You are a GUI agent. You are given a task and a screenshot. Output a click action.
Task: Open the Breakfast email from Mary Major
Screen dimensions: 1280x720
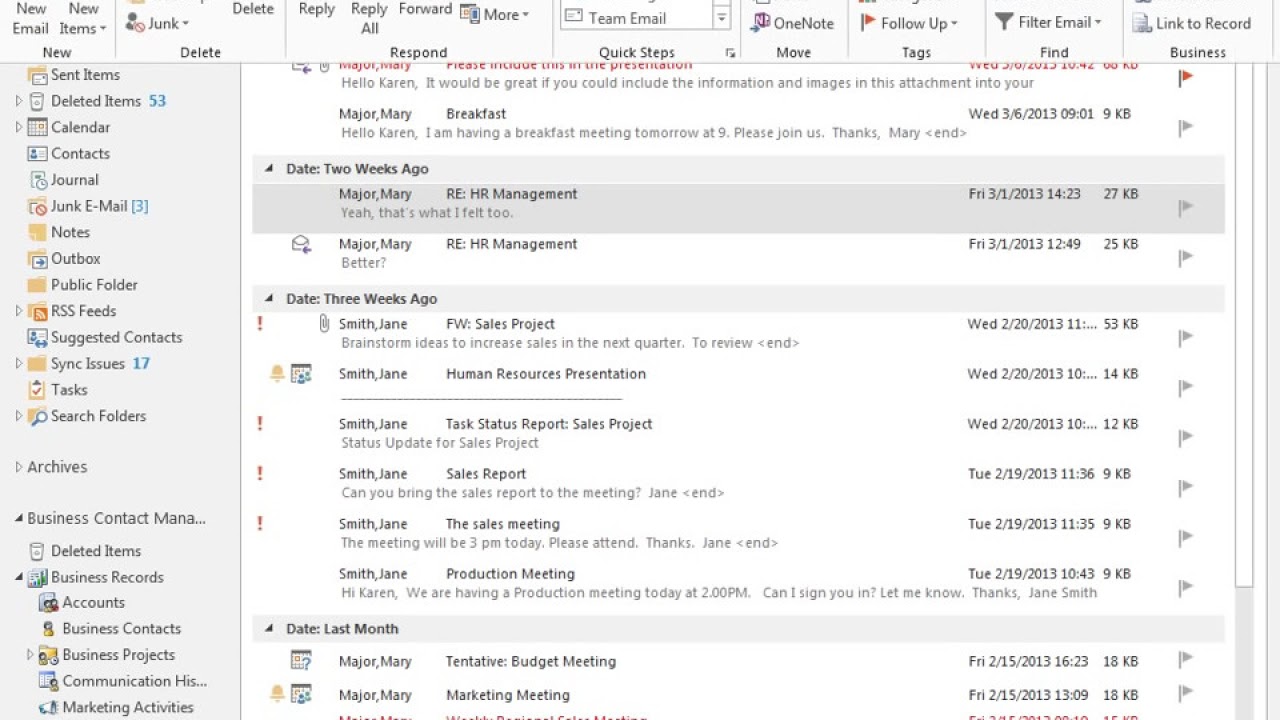coord(738,123)
